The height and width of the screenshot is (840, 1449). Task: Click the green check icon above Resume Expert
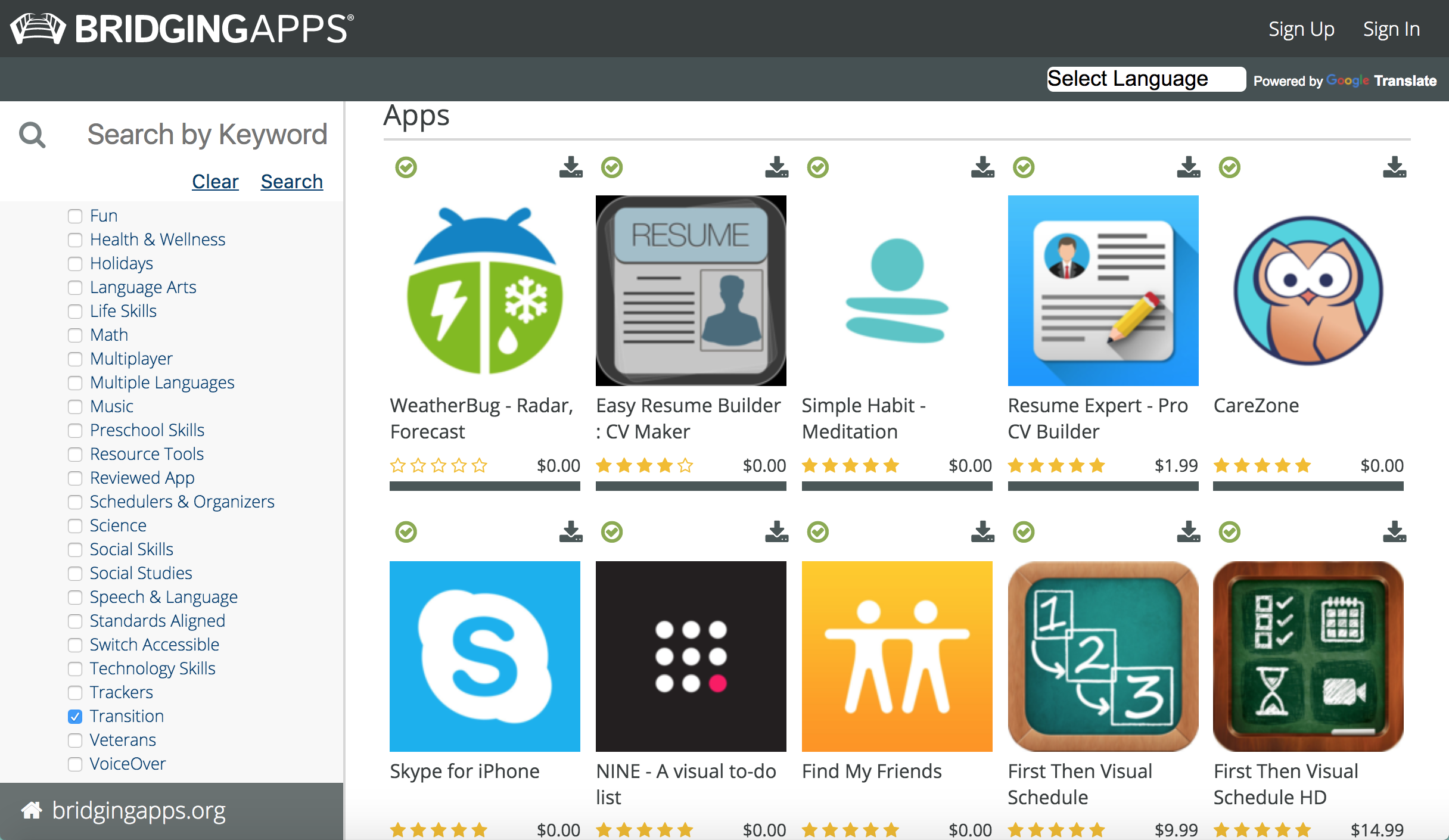click(1024, 167)
